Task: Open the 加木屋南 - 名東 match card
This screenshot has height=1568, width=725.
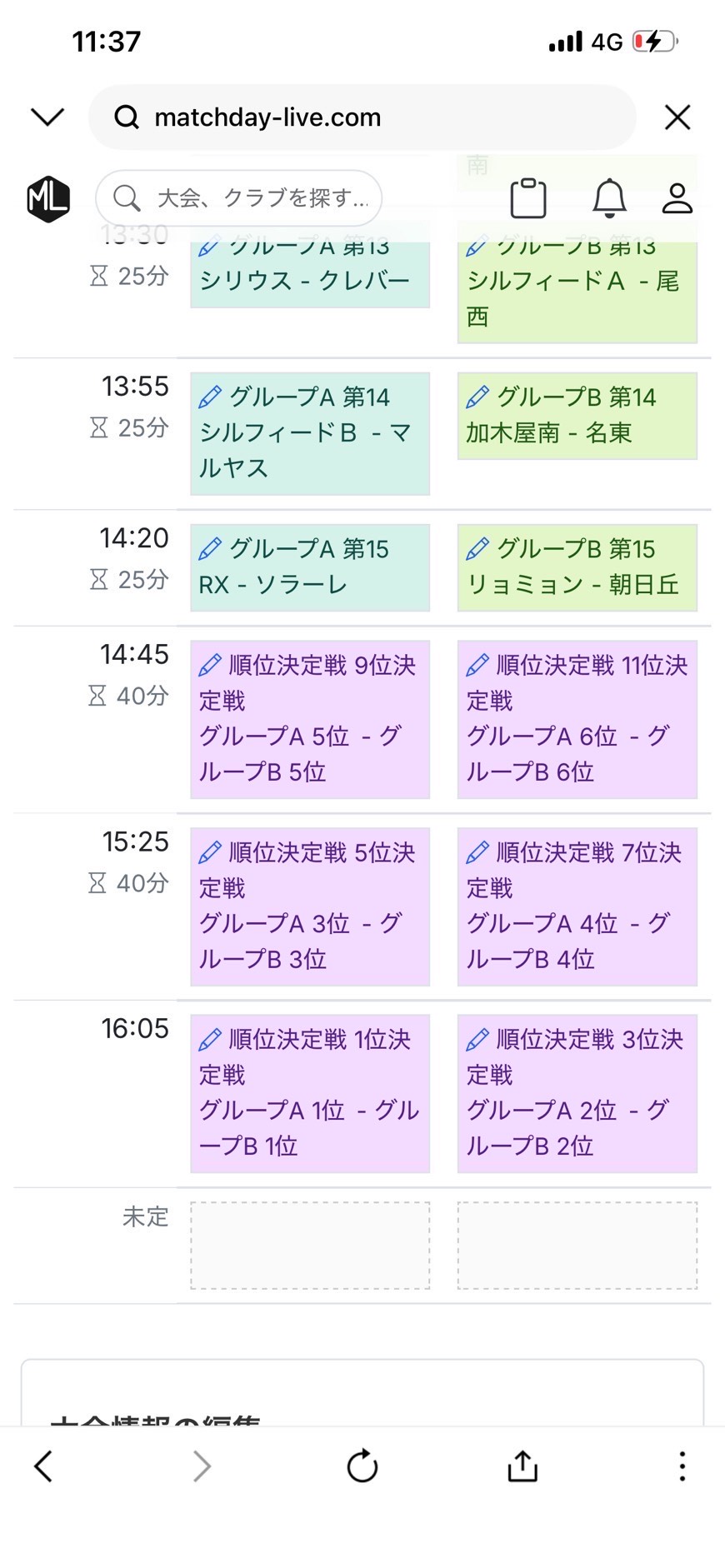Action: [x=577, y=417]
